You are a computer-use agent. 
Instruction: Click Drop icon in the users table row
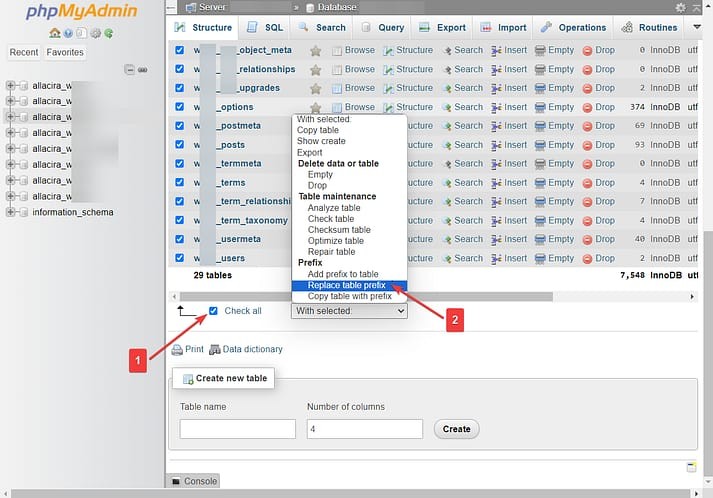coord(587,258)
